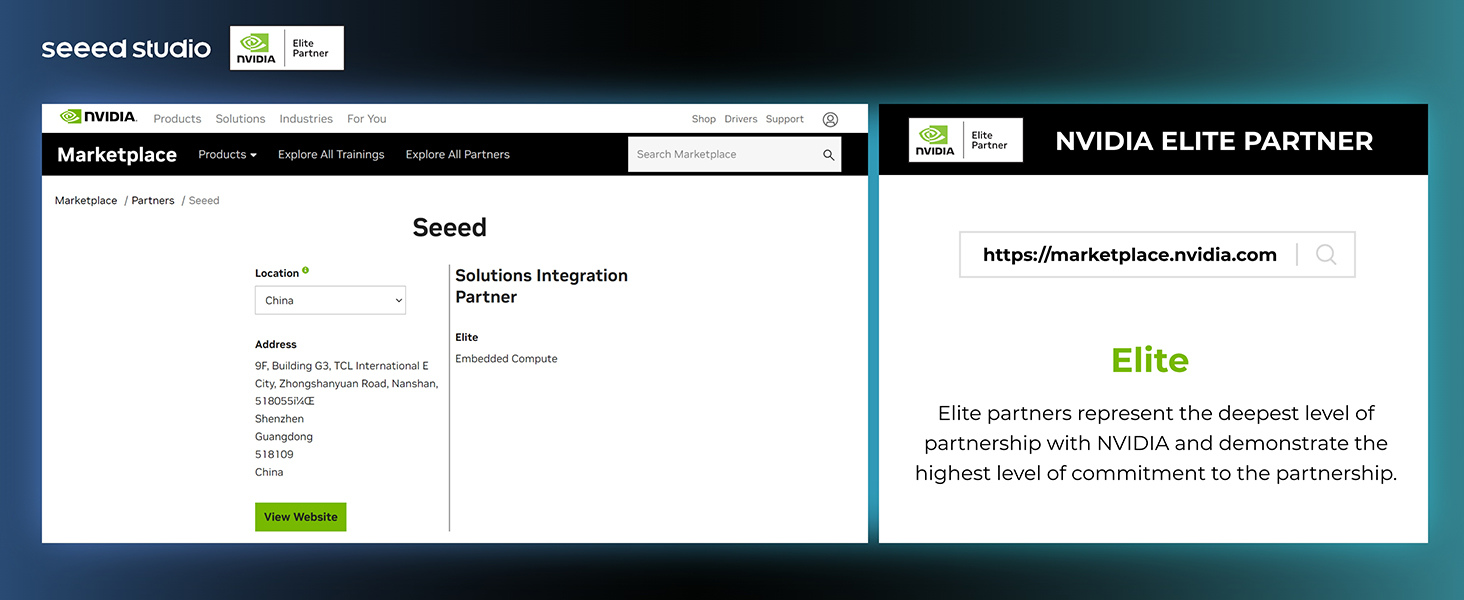1464x600 pixels.
Task: Expand the Products dropdown in Marketplace bar
Action: pos(227,154)
